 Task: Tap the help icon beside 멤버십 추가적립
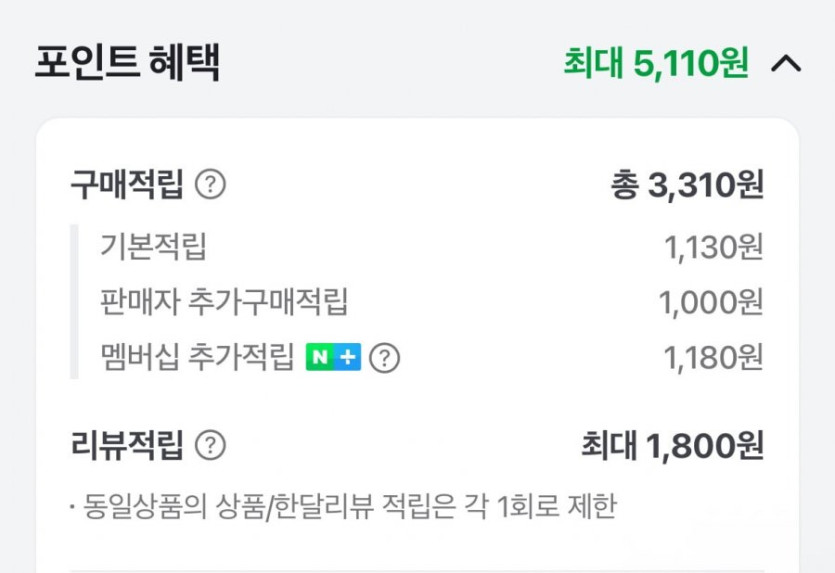385,357
